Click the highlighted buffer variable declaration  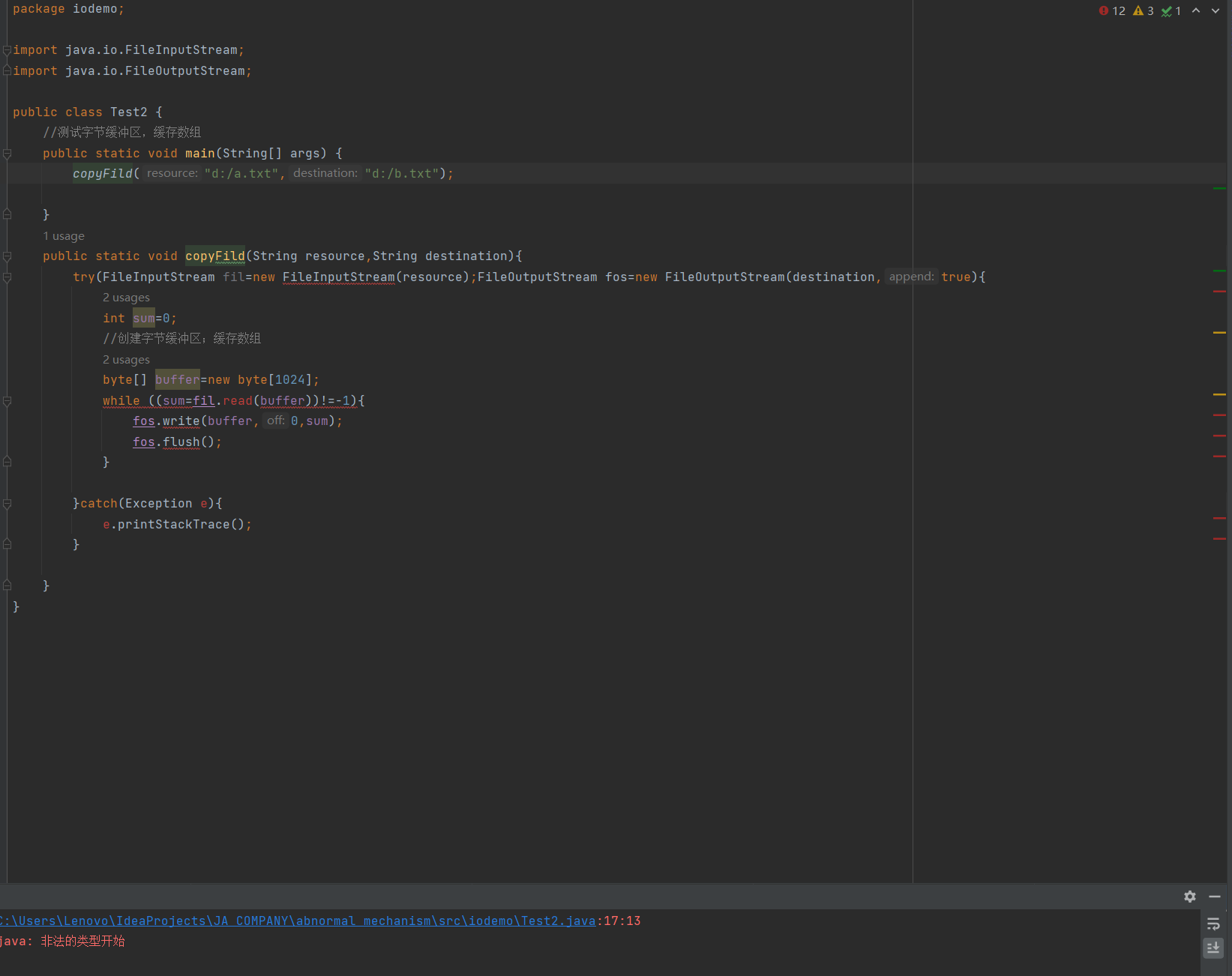178,380
